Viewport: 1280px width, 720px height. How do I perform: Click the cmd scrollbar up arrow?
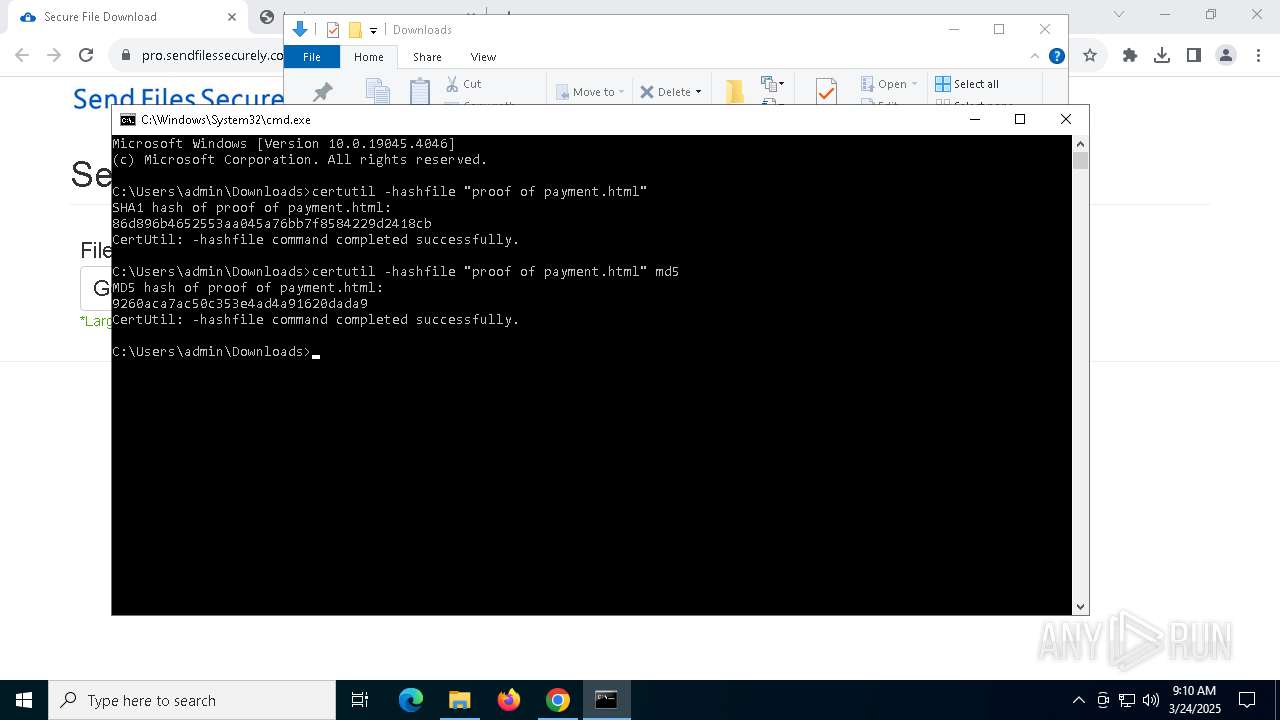(x=1080, y=143)
